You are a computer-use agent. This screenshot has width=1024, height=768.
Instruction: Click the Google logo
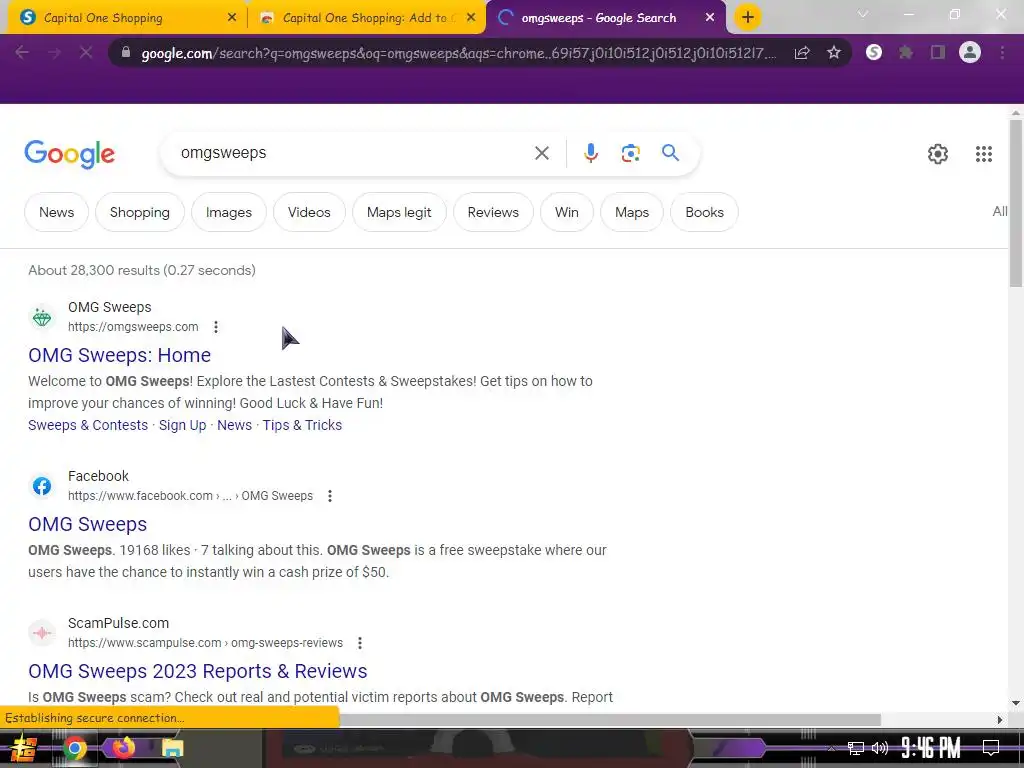click(69, 154)
